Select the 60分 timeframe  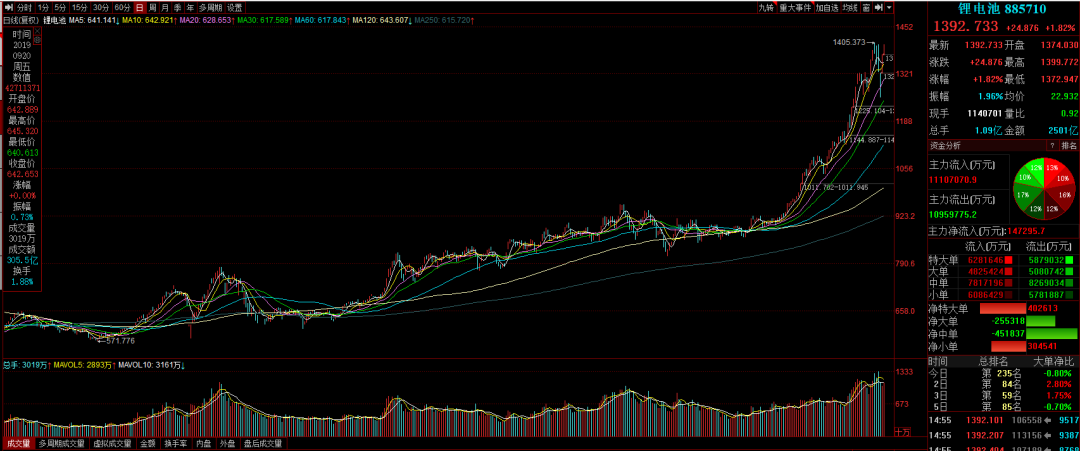[x=123, y=7]
